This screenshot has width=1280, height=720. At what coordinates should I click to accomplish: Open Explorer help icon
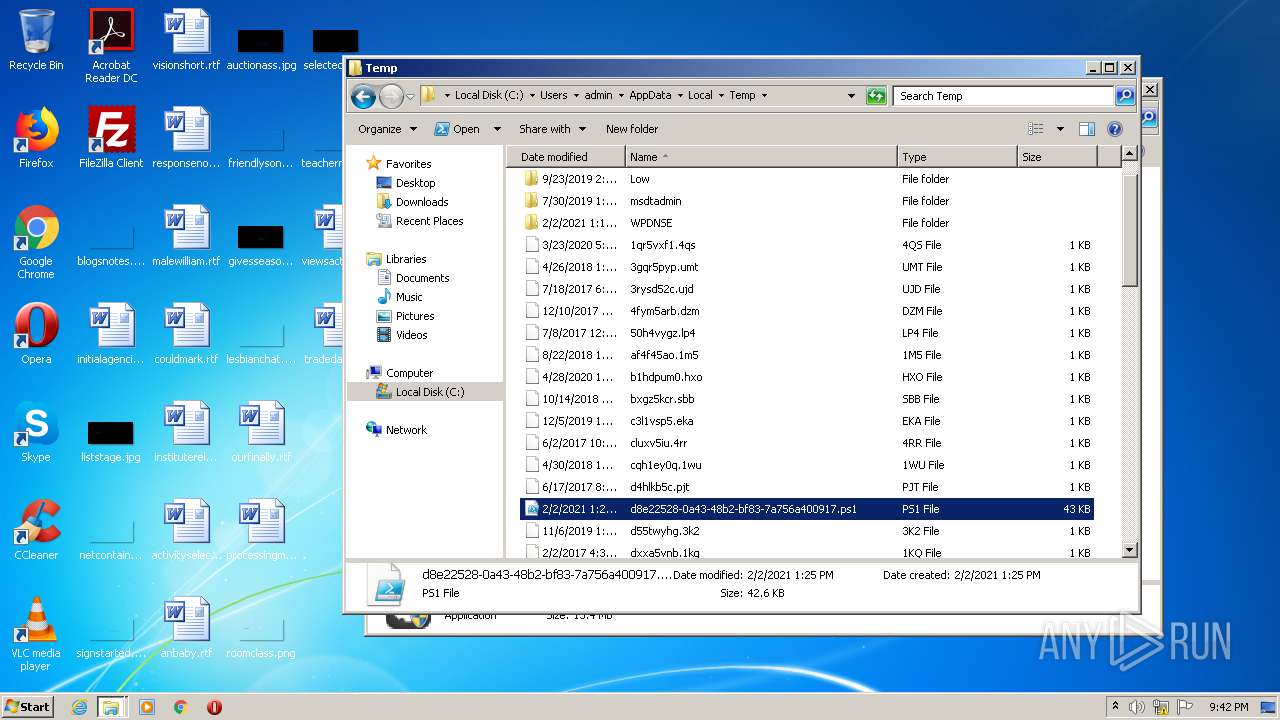[1115, 129]
